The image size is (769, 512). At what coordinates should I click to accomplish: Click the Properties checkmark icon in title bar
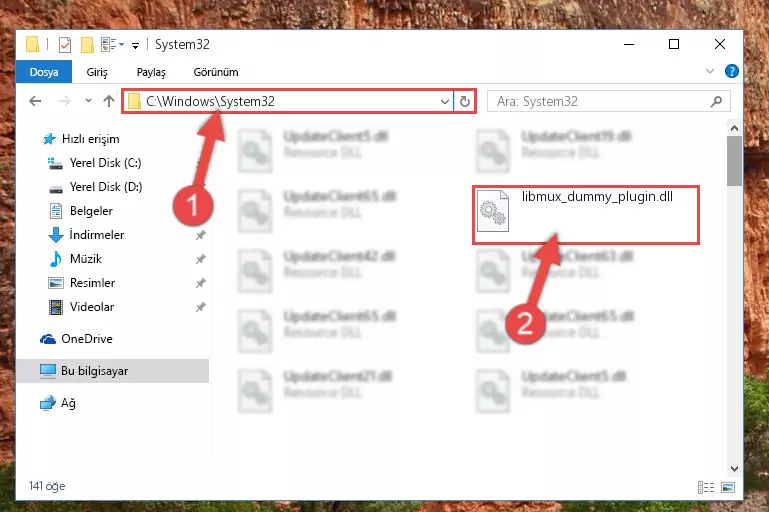click(65, 45)
